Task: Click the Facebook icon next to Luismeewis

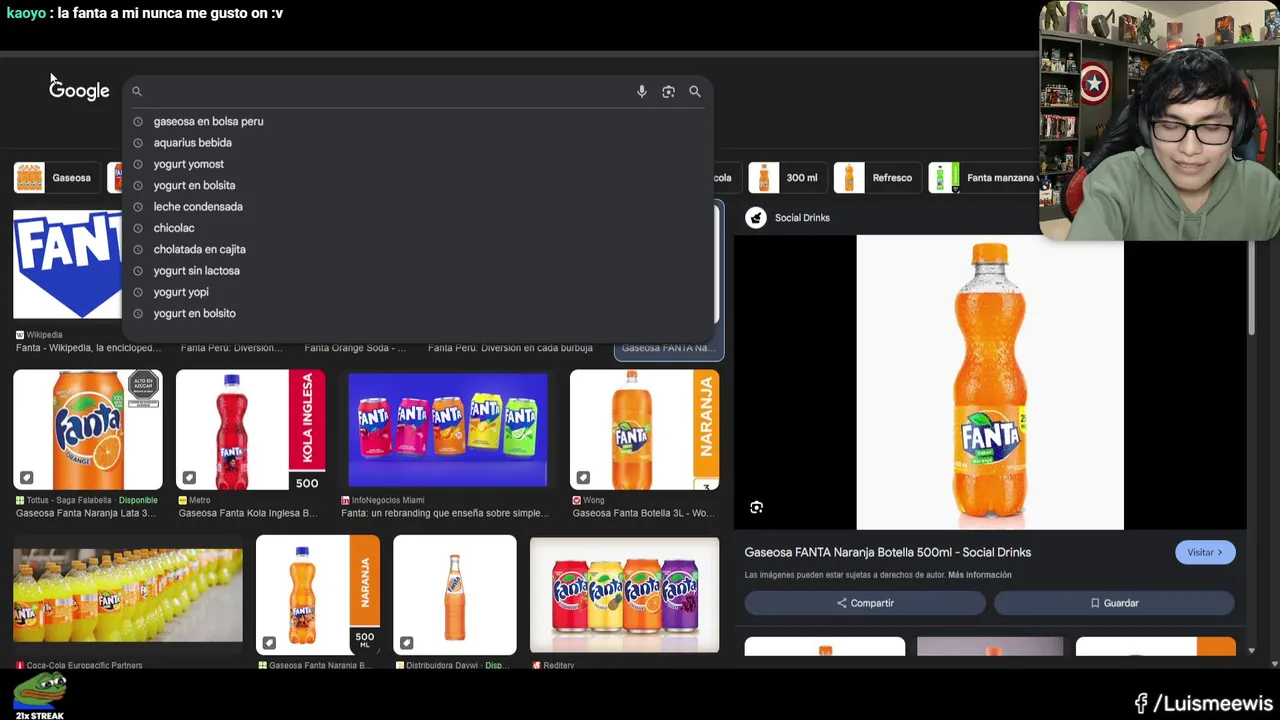Action: pos(1141,704)
